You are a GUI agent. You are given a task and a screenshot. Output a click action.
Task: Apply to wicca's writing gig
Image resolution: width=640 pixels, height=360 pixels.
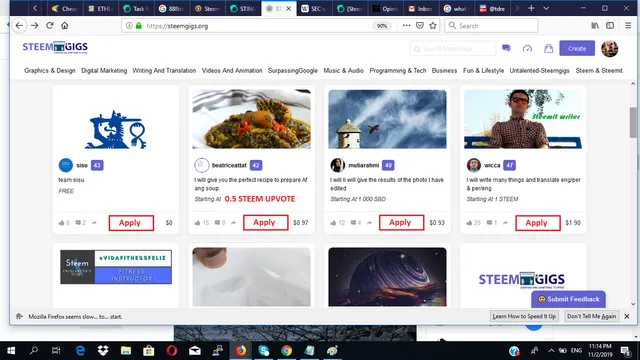coord(538,223)
